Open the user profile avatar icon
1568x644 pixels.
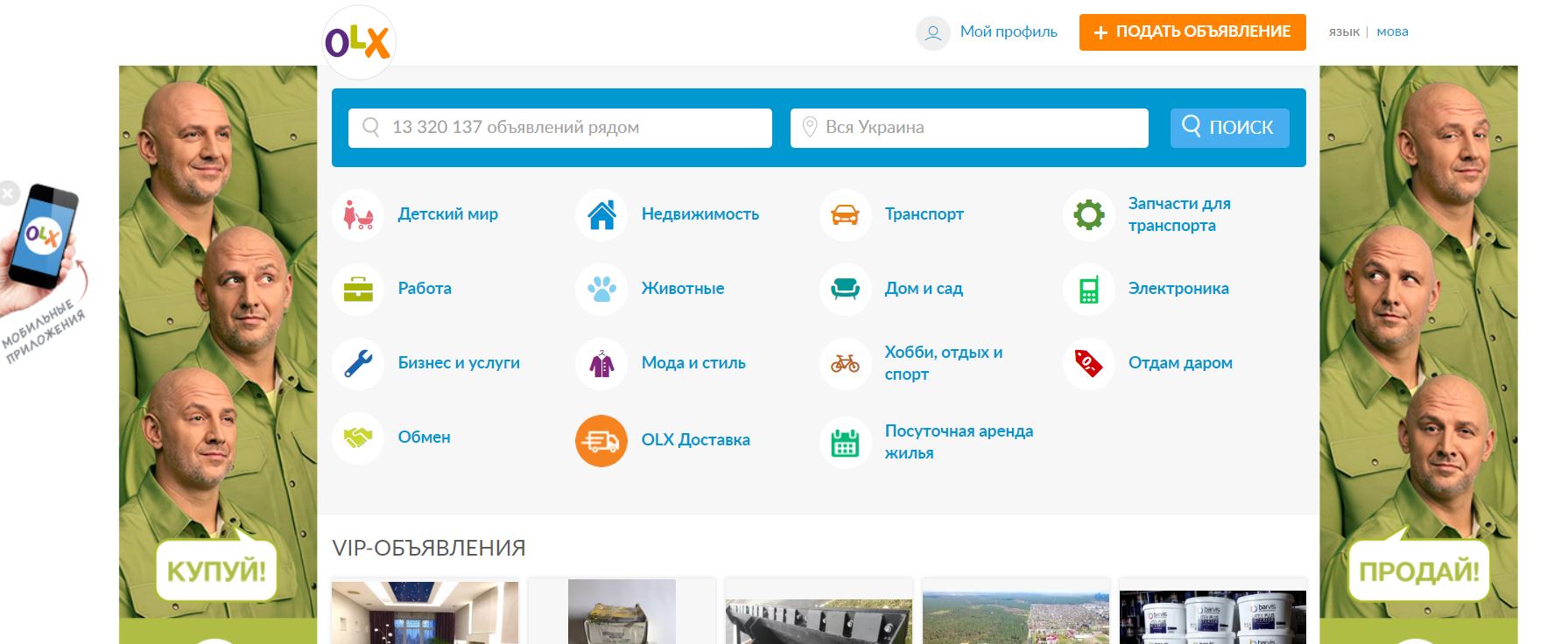click(x=933, y=32)
